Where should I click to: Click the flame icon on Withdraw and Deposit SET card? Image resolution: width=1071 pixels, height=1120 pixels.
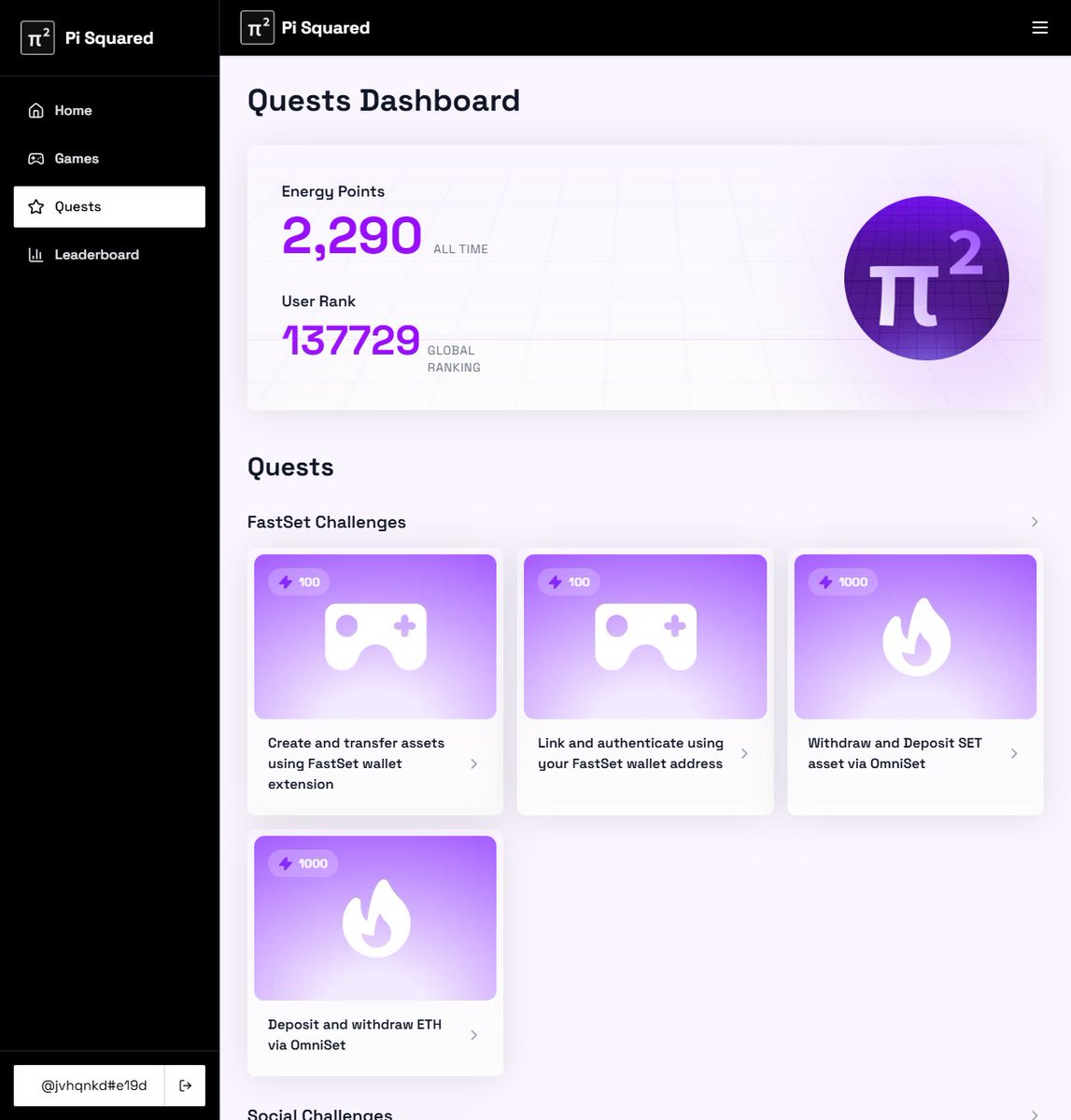click(916, 637)
